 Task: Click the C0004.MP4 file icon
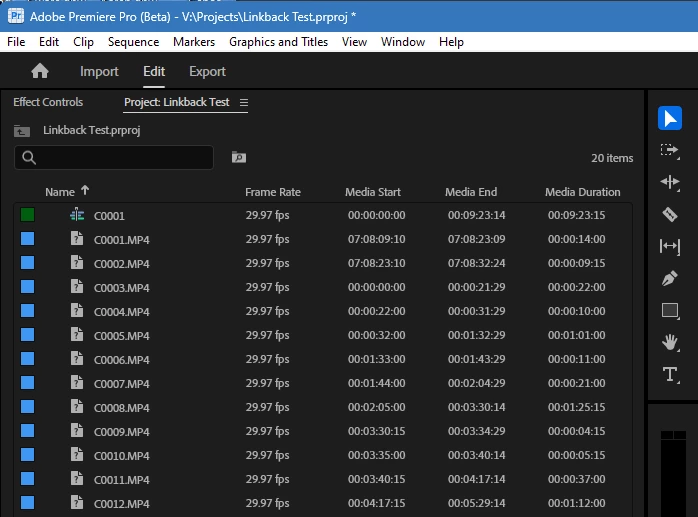pyautogui.click(x=77, y=311)
